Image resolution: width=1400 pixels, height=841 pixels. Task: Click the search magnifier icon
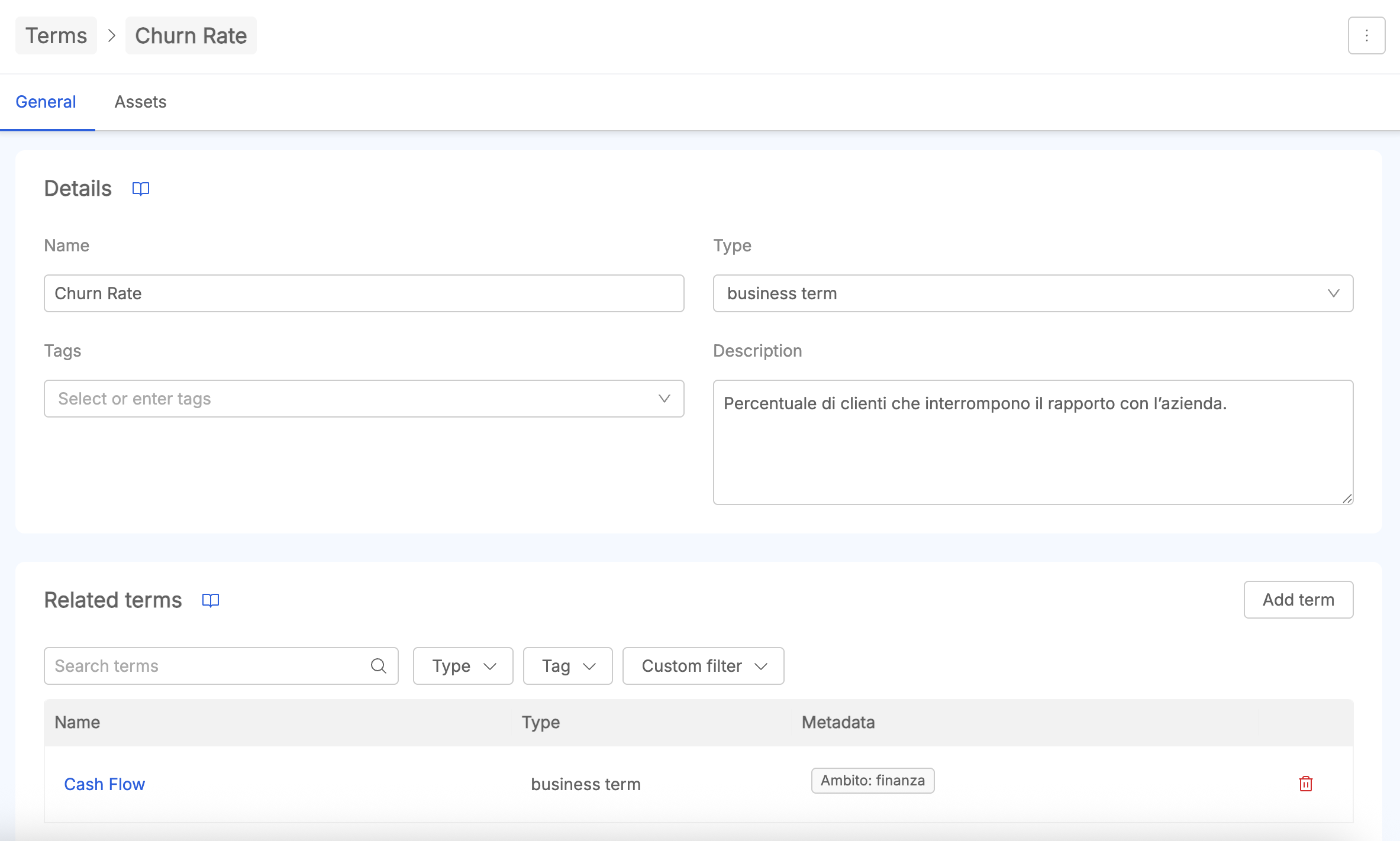[x=379, y=666]
